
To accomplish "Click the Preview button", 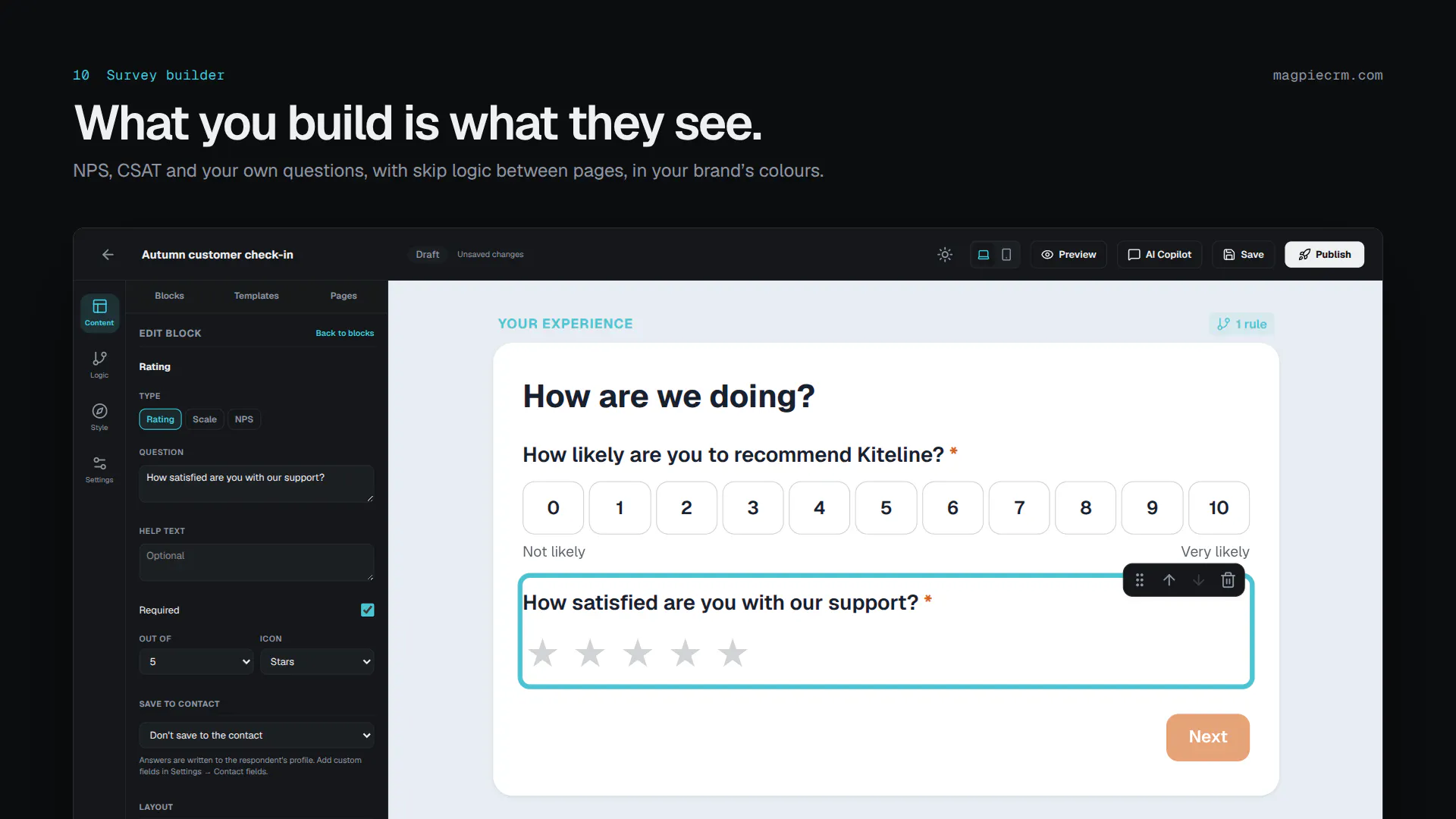I will 1068,255.
